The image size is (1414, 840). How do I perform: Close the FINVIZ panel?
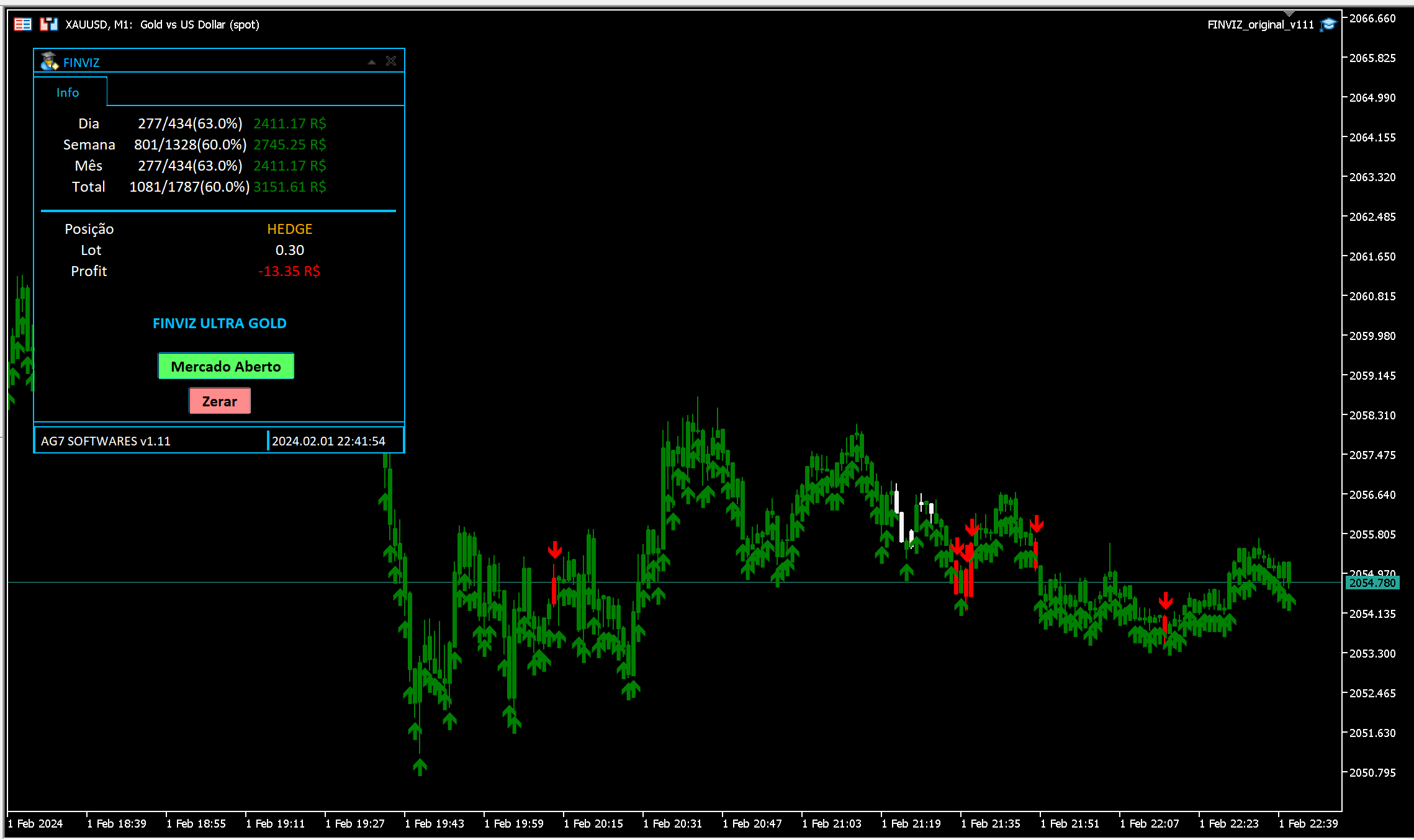pyautogui.click(x=391, y=61)
